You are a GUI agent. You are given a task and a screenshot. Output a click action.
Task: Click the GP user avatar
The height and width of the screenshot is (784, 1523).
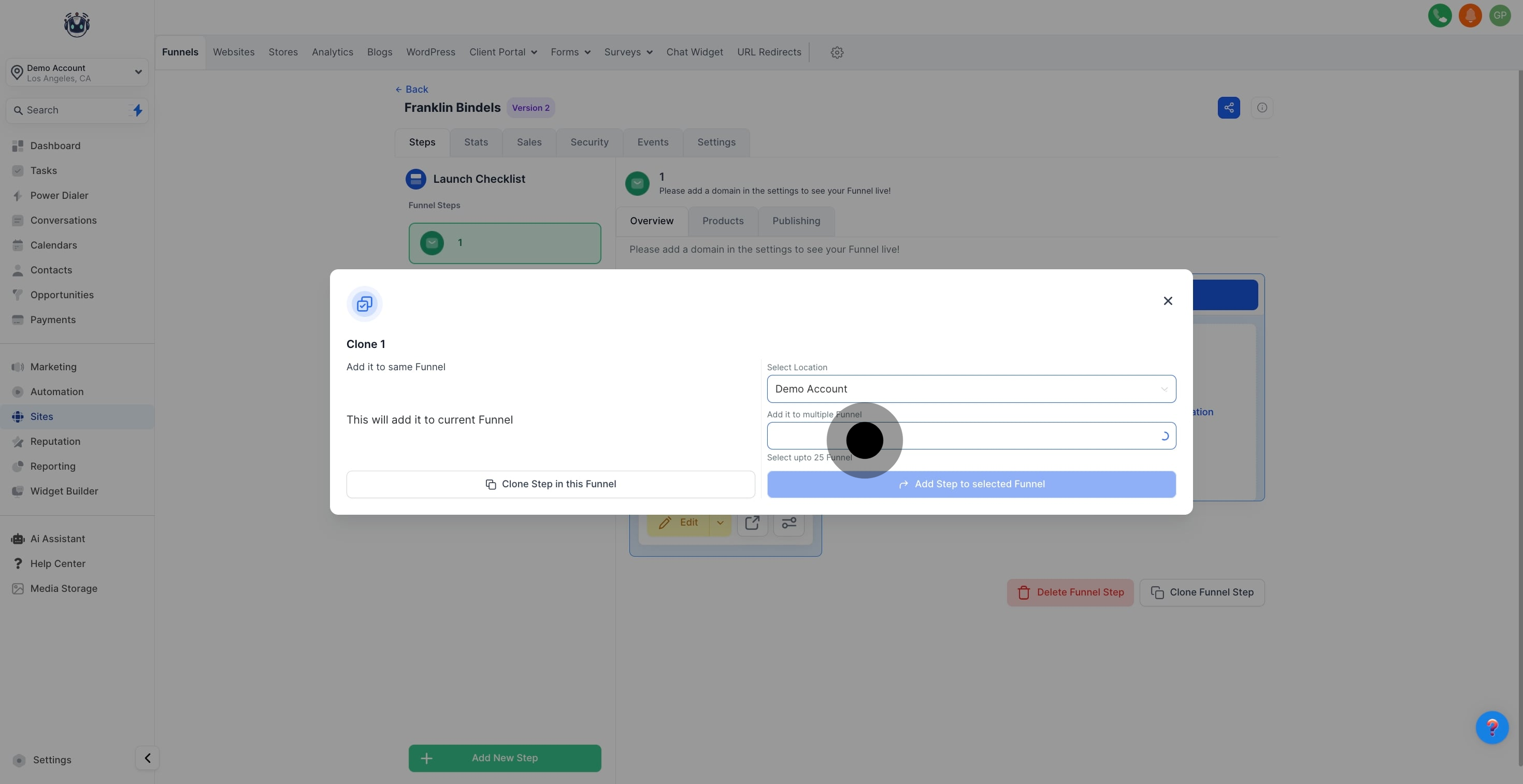point(1500,16)
